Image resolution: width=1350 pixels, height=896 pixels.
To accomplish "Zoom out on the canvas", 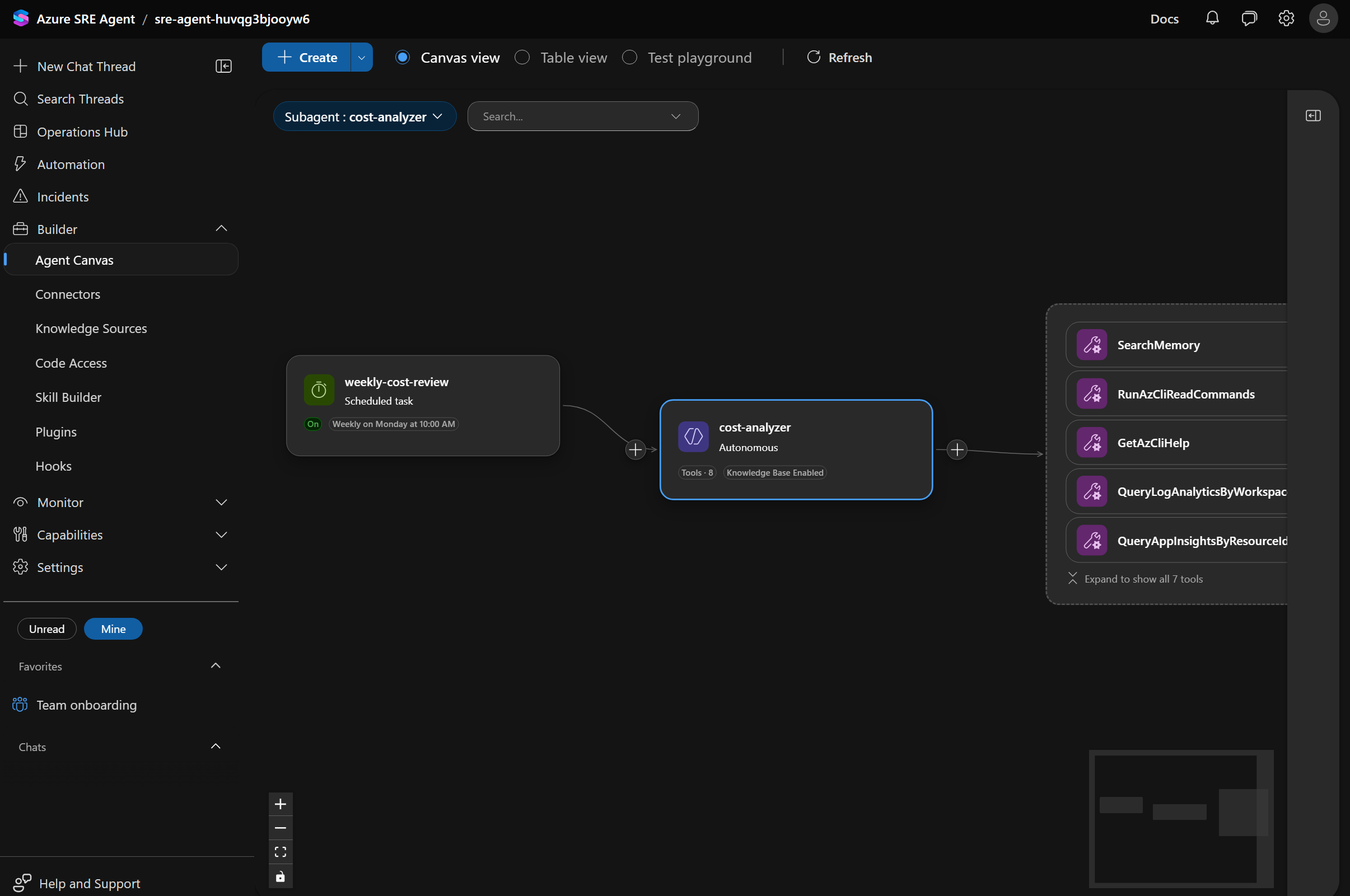I will click(281, 828).
